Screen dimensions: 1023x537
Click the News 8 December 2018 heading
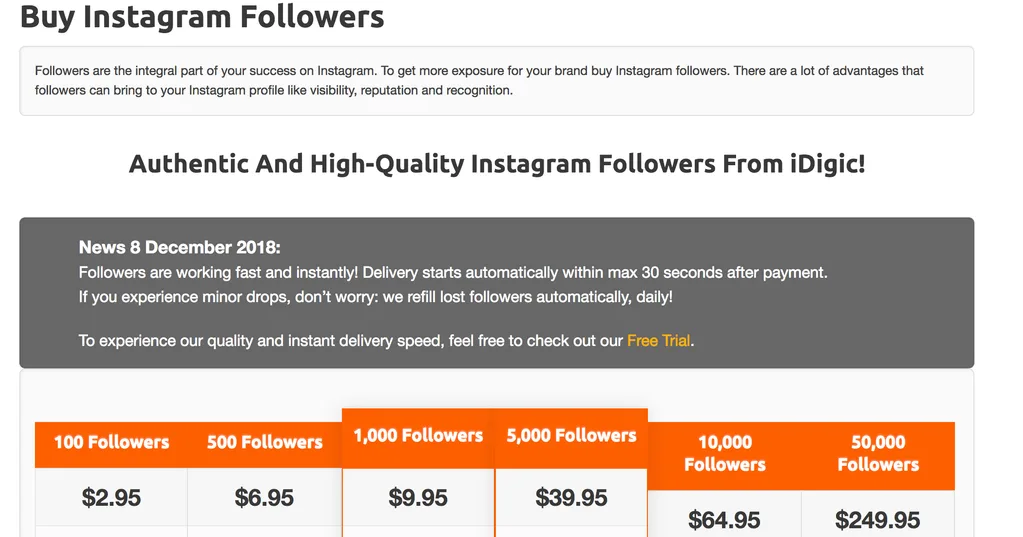(x=179, y=247)
